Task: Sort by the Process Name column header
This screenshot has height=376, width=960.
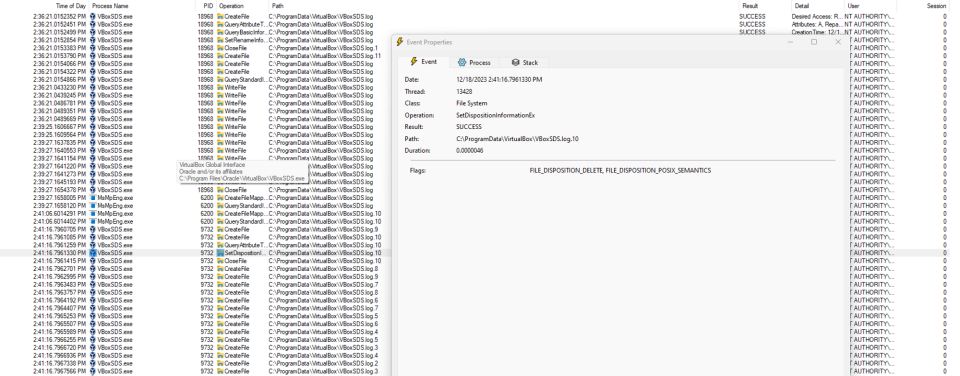Action: (x=110, y=6)
